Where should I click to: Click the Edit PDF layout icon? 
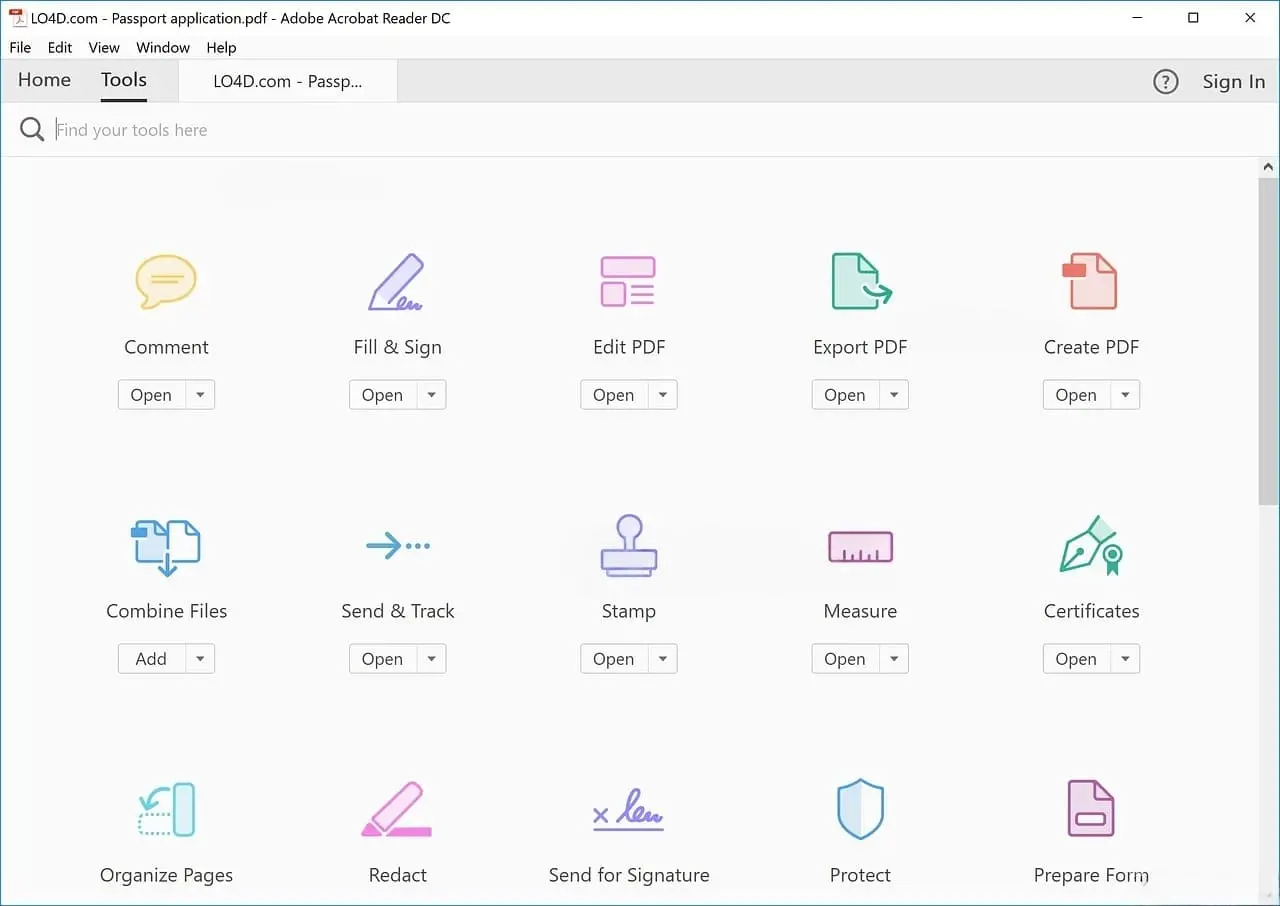click(x=628, y=281)
